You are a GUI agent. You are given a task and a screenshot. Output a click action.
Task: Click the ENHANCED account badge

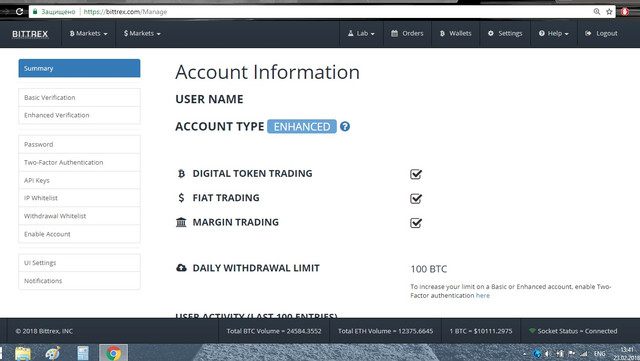[302, 127]
